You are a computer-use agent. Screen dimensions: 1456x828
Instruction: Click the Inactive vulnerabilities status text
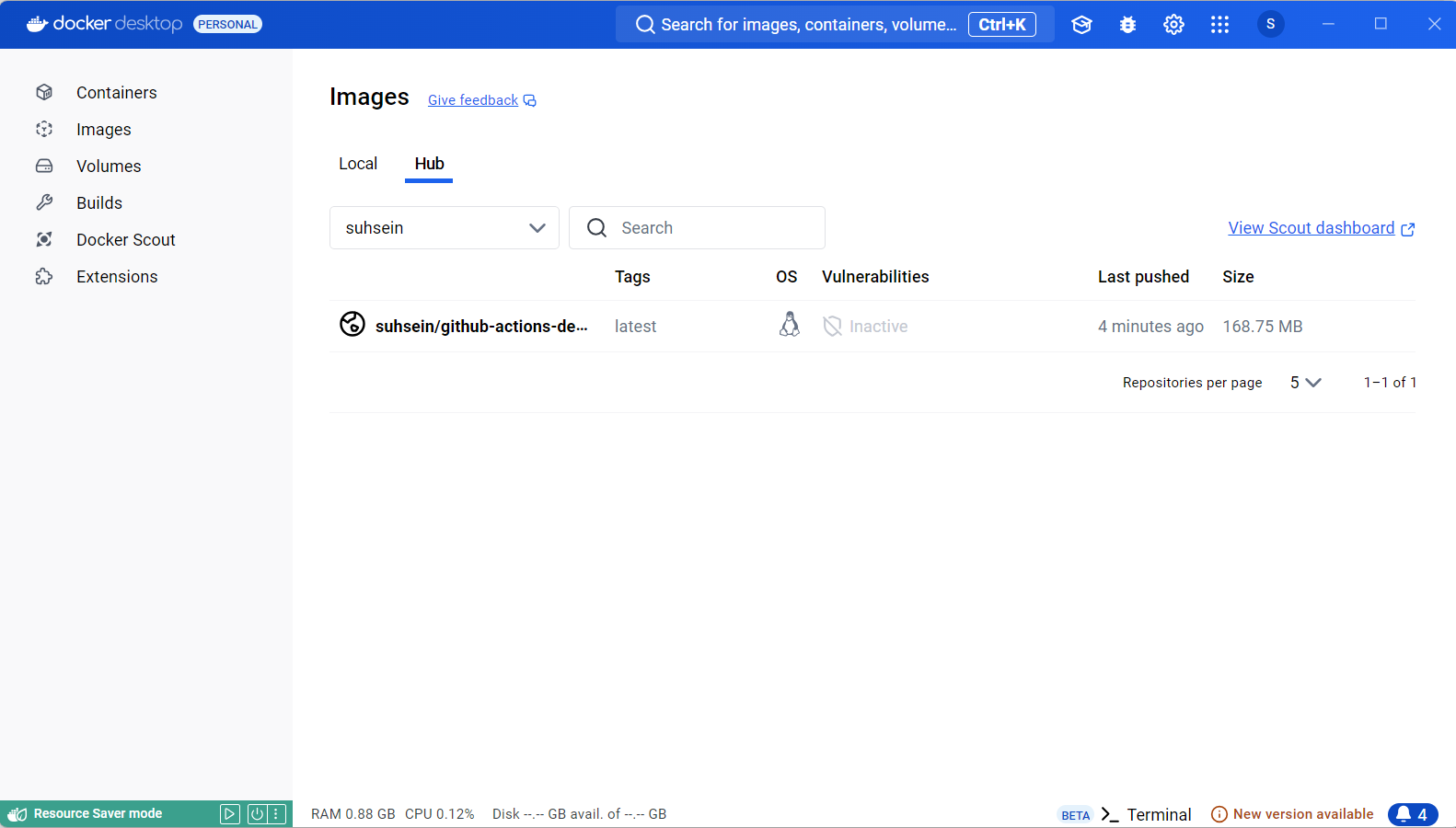[878, 327]
